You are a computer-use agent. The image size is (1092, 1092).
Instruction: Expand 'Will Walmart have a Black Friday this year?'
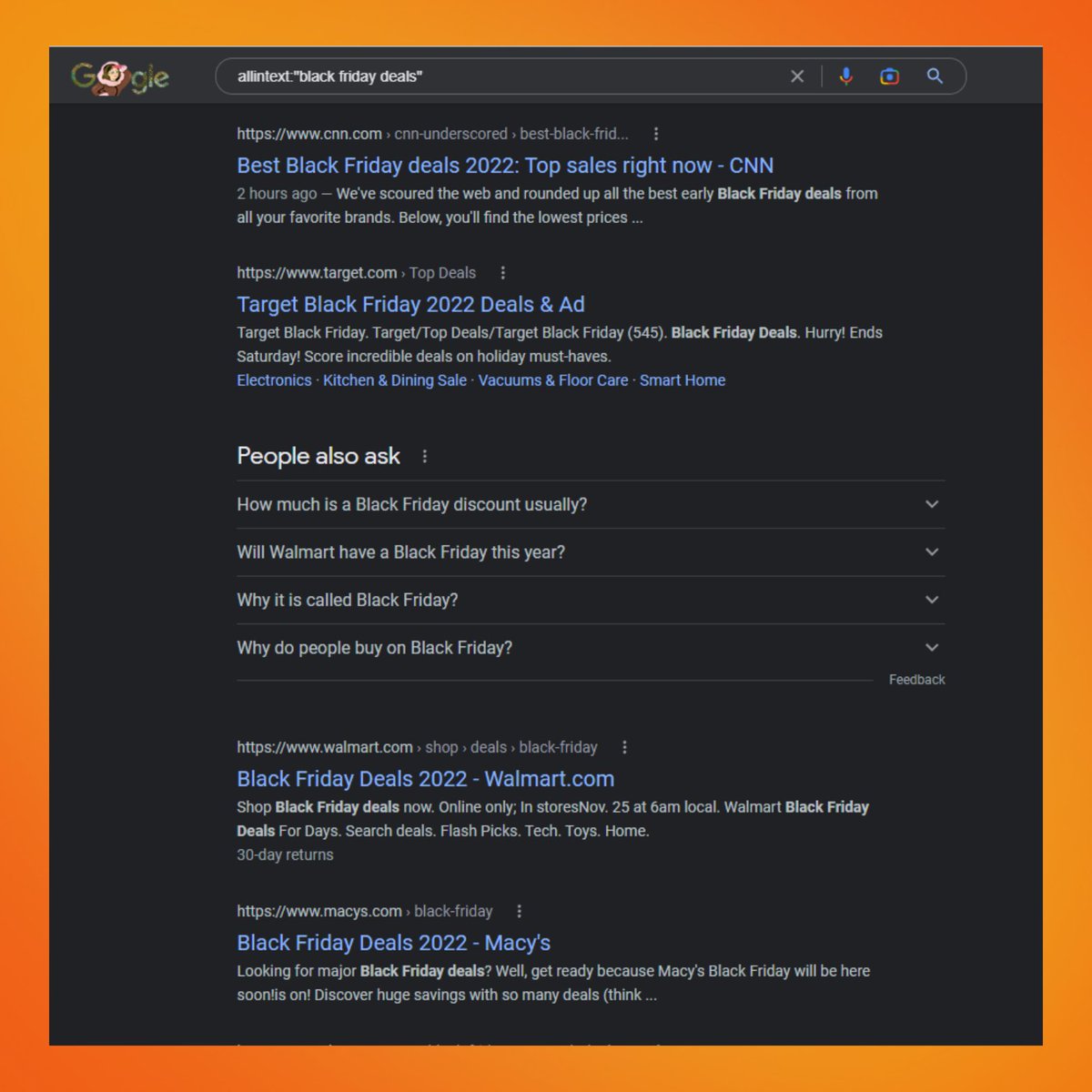click(591, 552)
